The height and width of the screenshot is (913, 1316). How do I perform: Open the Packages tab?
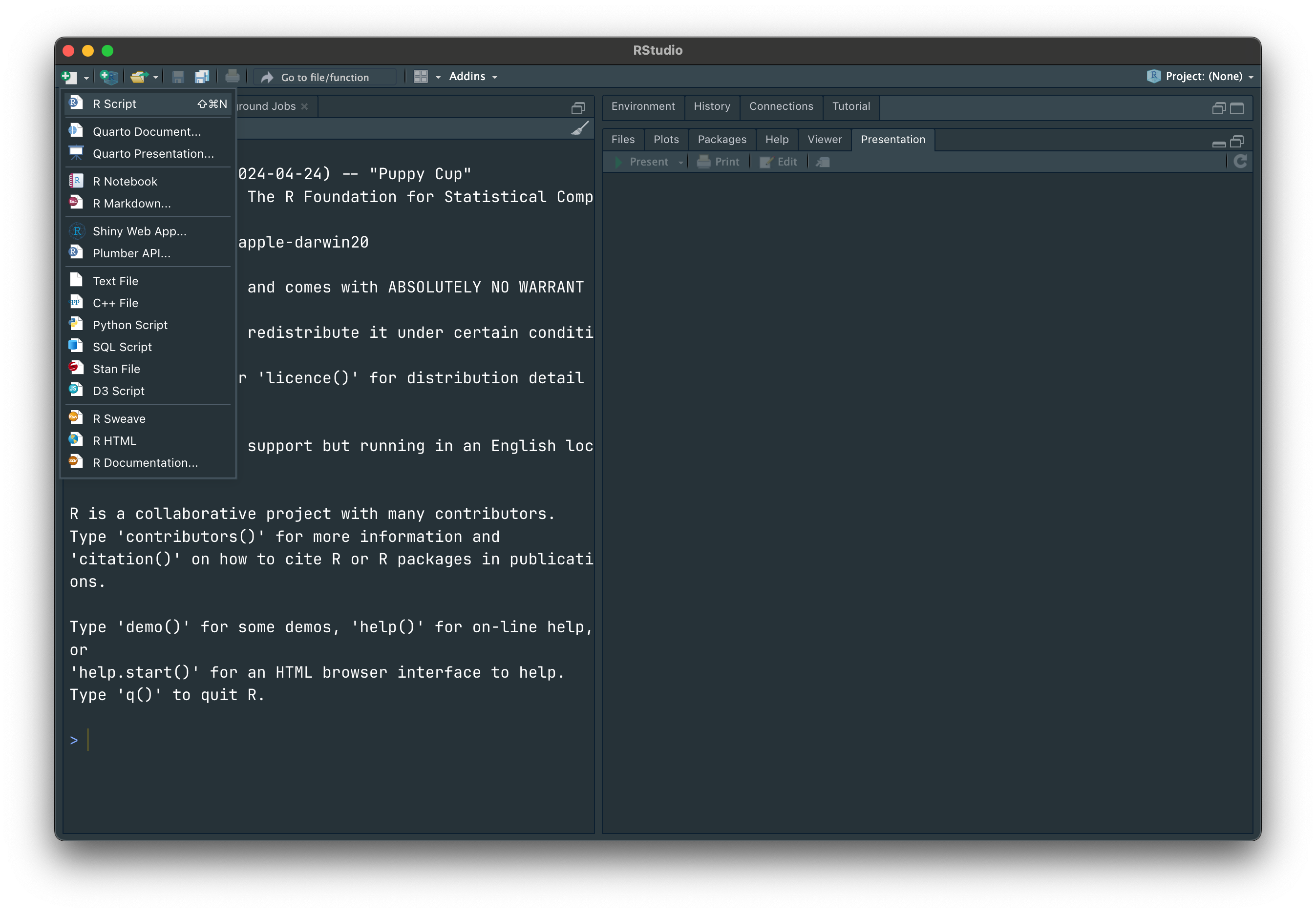(722, 140)
